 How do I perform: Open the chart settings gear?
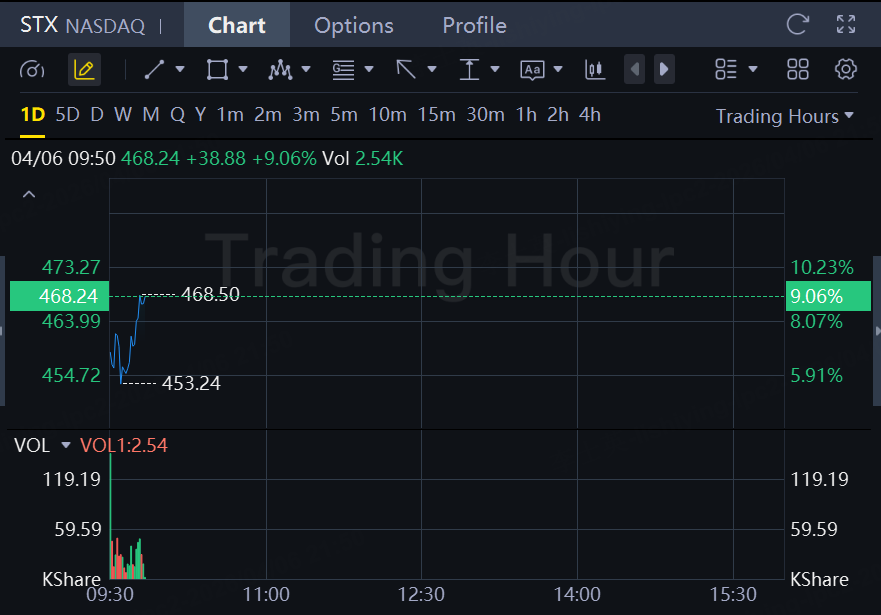pyautogui.click(x=846, y=69)
